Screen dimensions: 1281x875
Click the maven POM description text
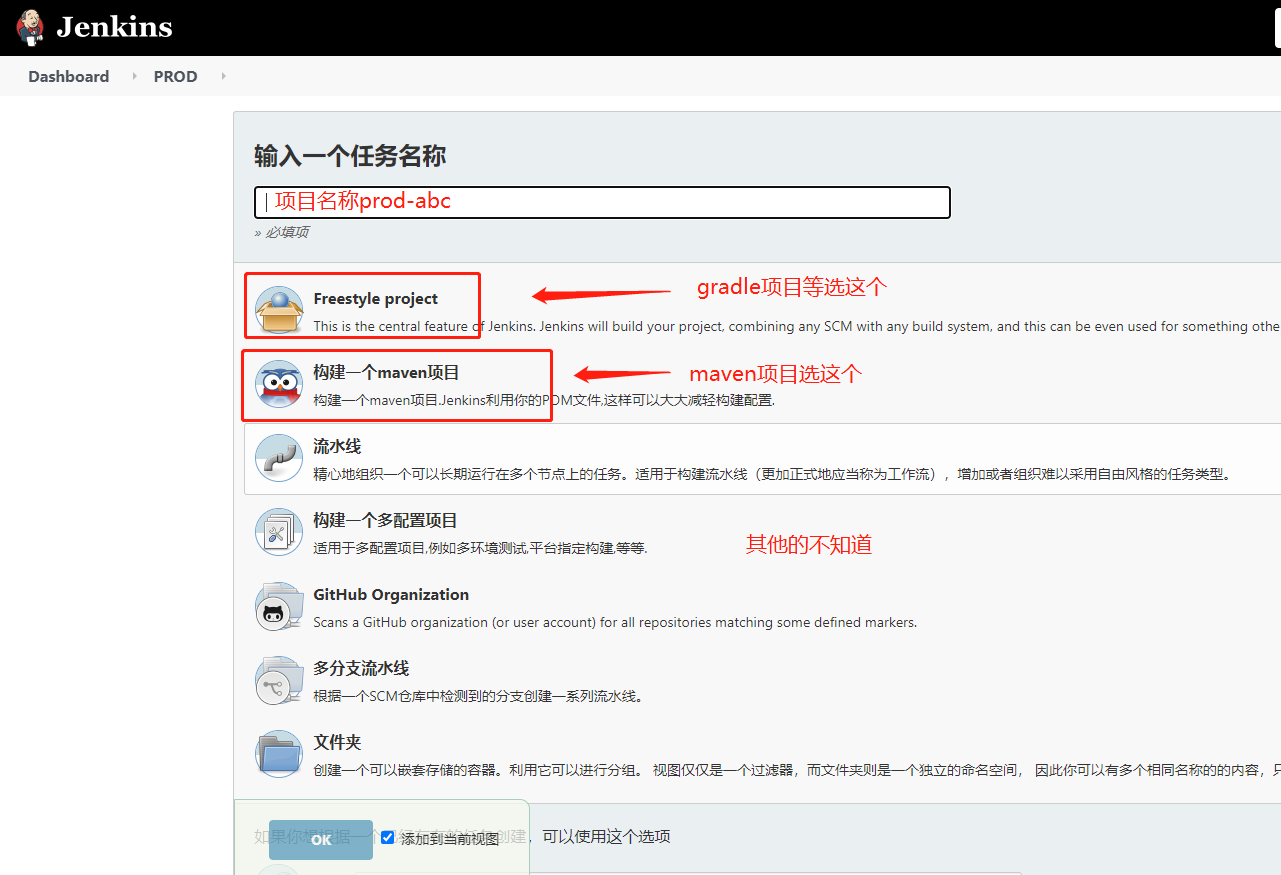(544, 400)
